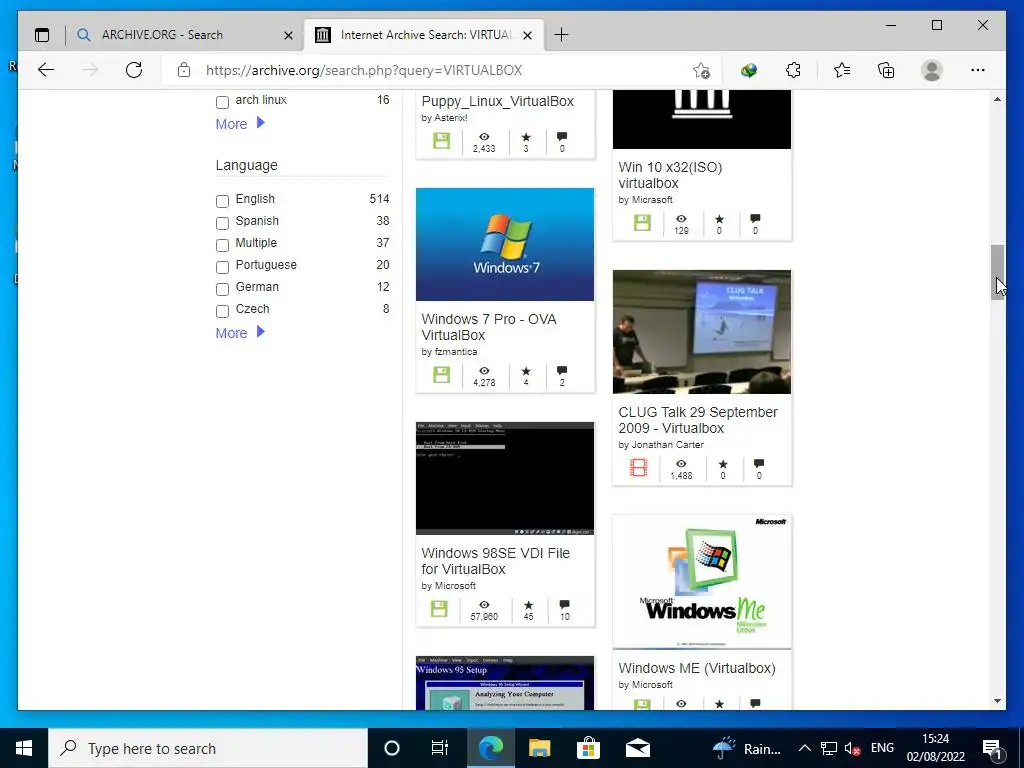The height and width of the screenshot is (768, 1024).
Task: Check the English language filter
Action: (222, 200)
